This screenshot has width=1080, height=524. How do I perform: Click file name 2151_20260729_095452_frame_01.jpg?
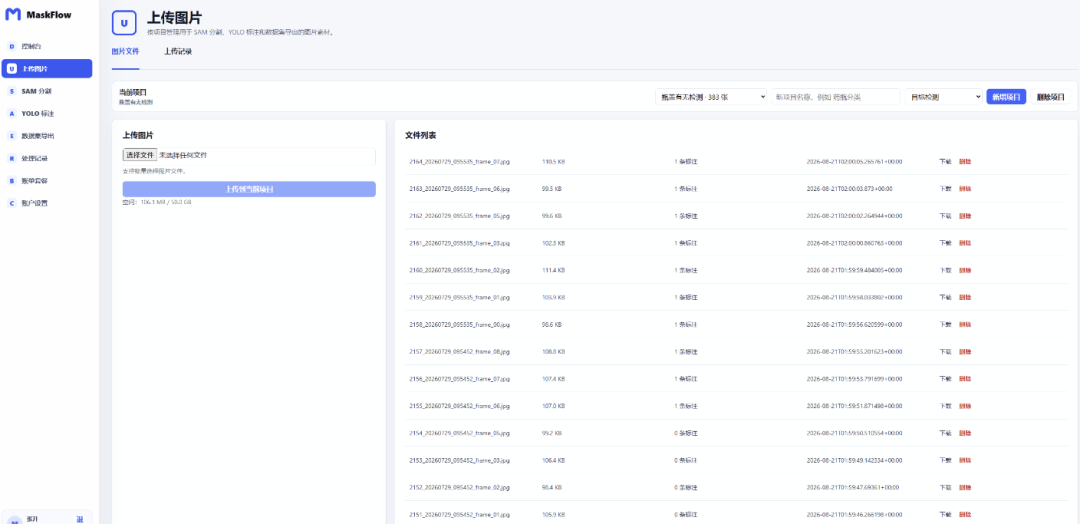459,514
